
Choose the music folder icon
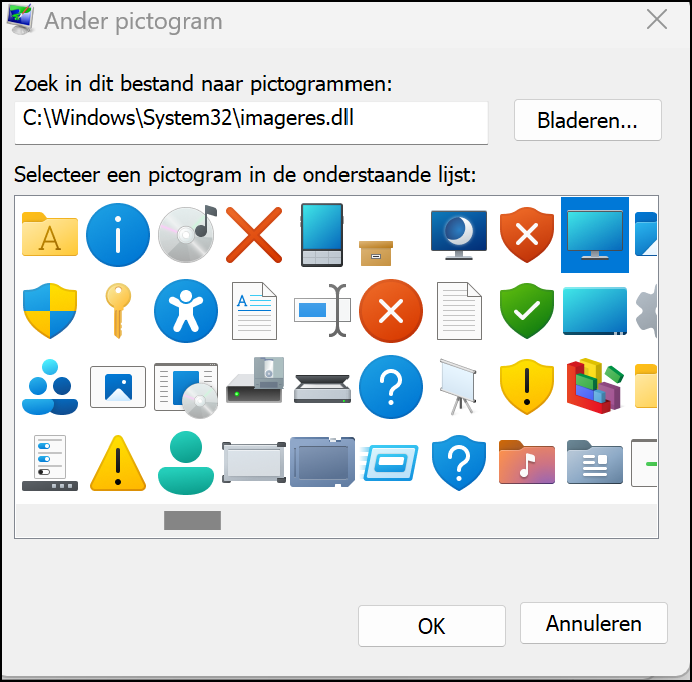coord(527,463)
